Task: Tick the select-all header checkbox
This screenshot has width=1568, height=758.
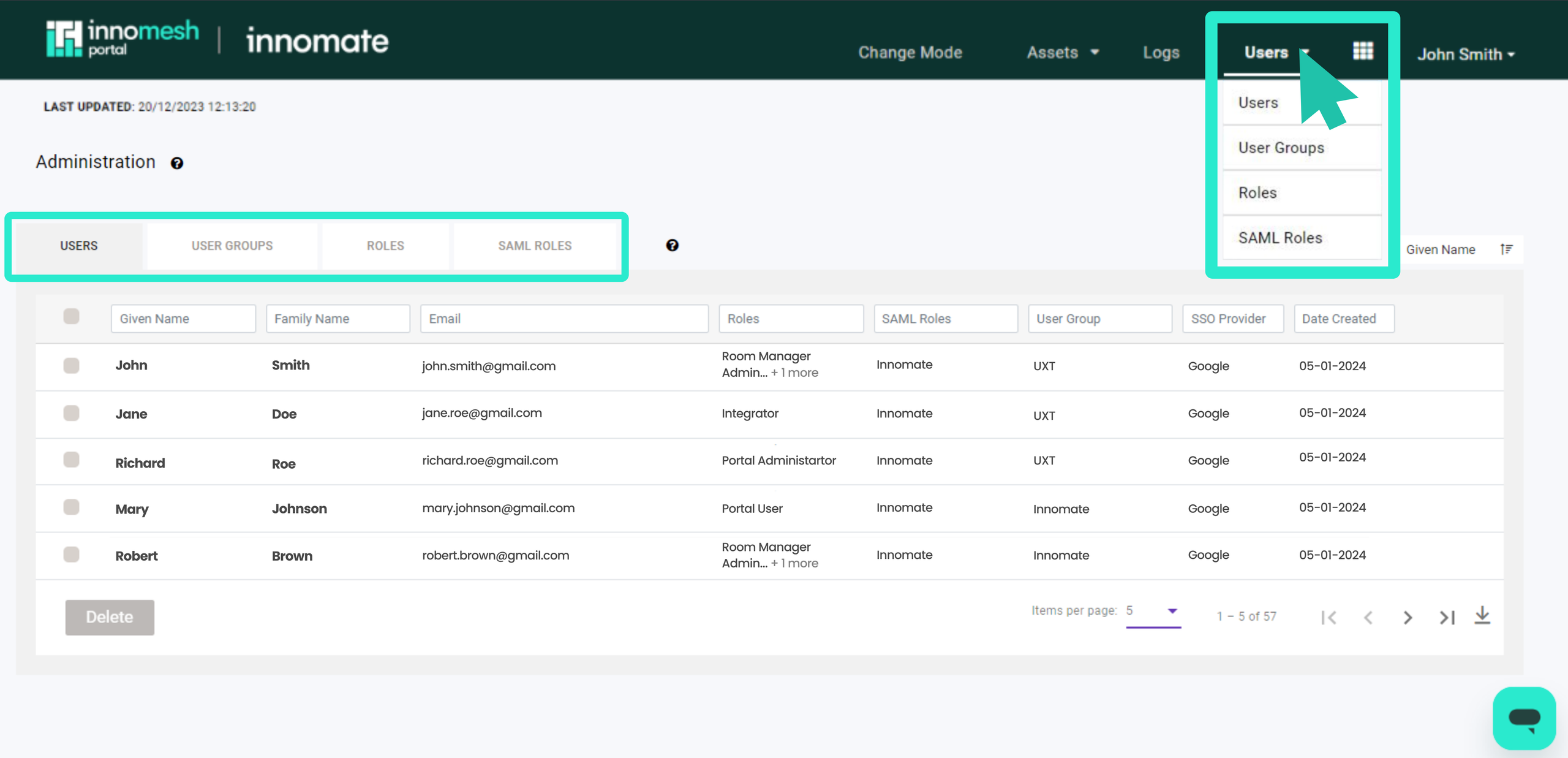Action: [72, 316]
